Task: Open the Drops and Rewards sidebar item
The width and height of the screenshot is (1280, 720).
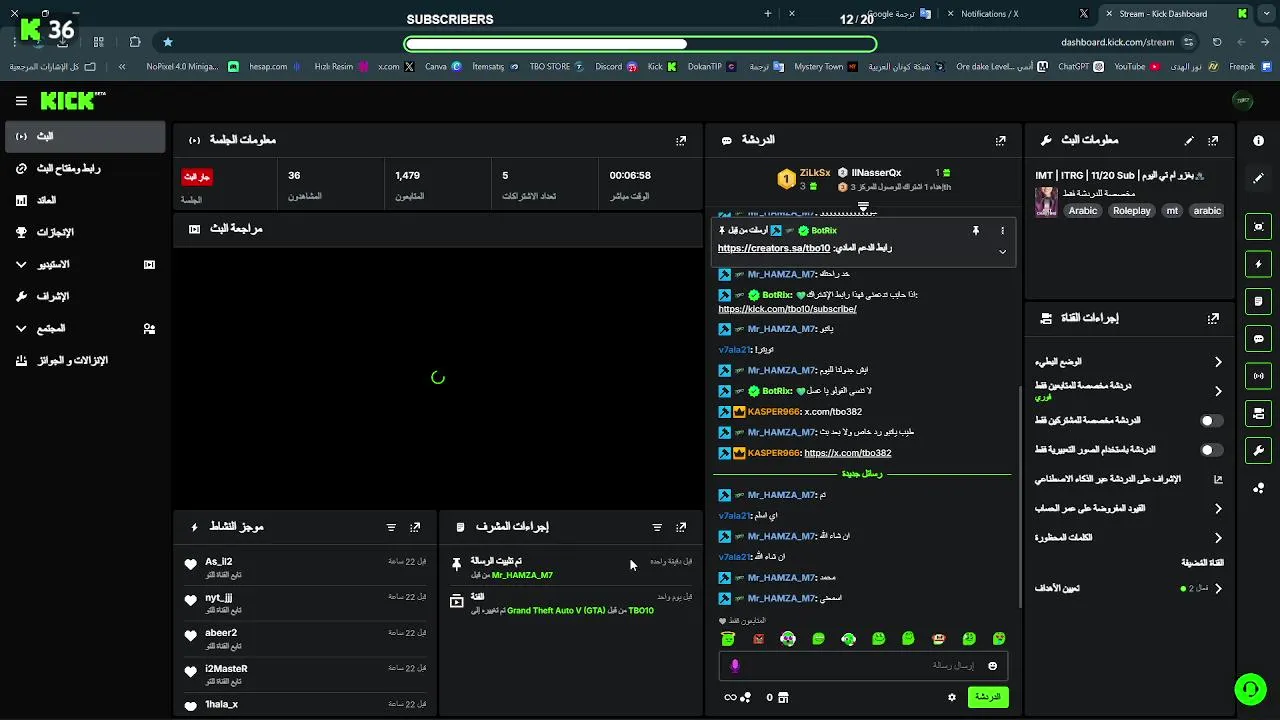Action: tap(84, 361)
